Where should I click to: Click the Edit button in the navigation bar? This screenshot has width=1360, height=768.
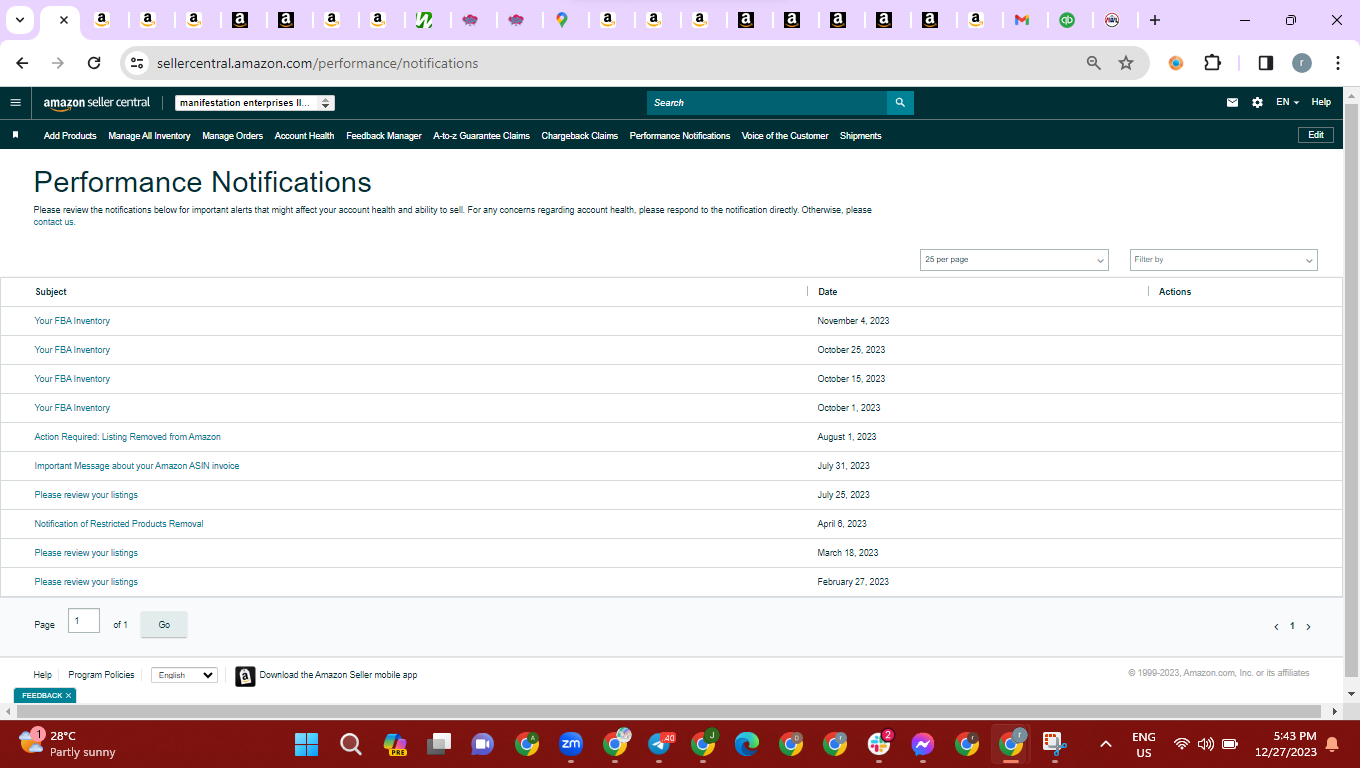point(1316,135)
